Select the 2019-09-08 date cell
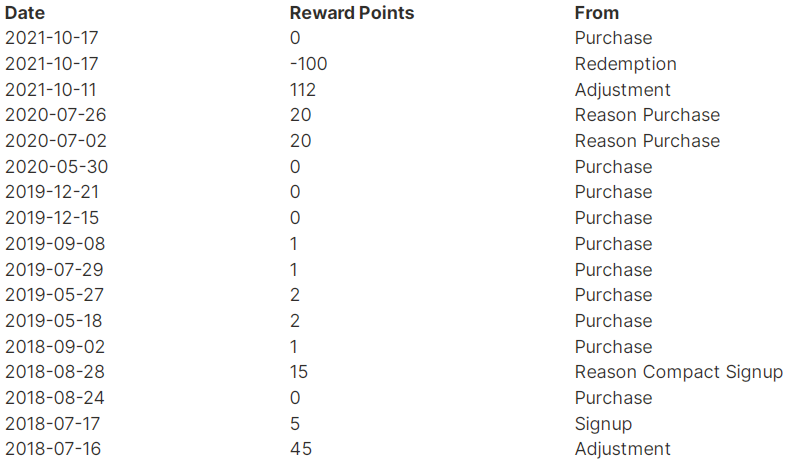Viewport: 796px width, 472px height. click(x=55, y=244)
